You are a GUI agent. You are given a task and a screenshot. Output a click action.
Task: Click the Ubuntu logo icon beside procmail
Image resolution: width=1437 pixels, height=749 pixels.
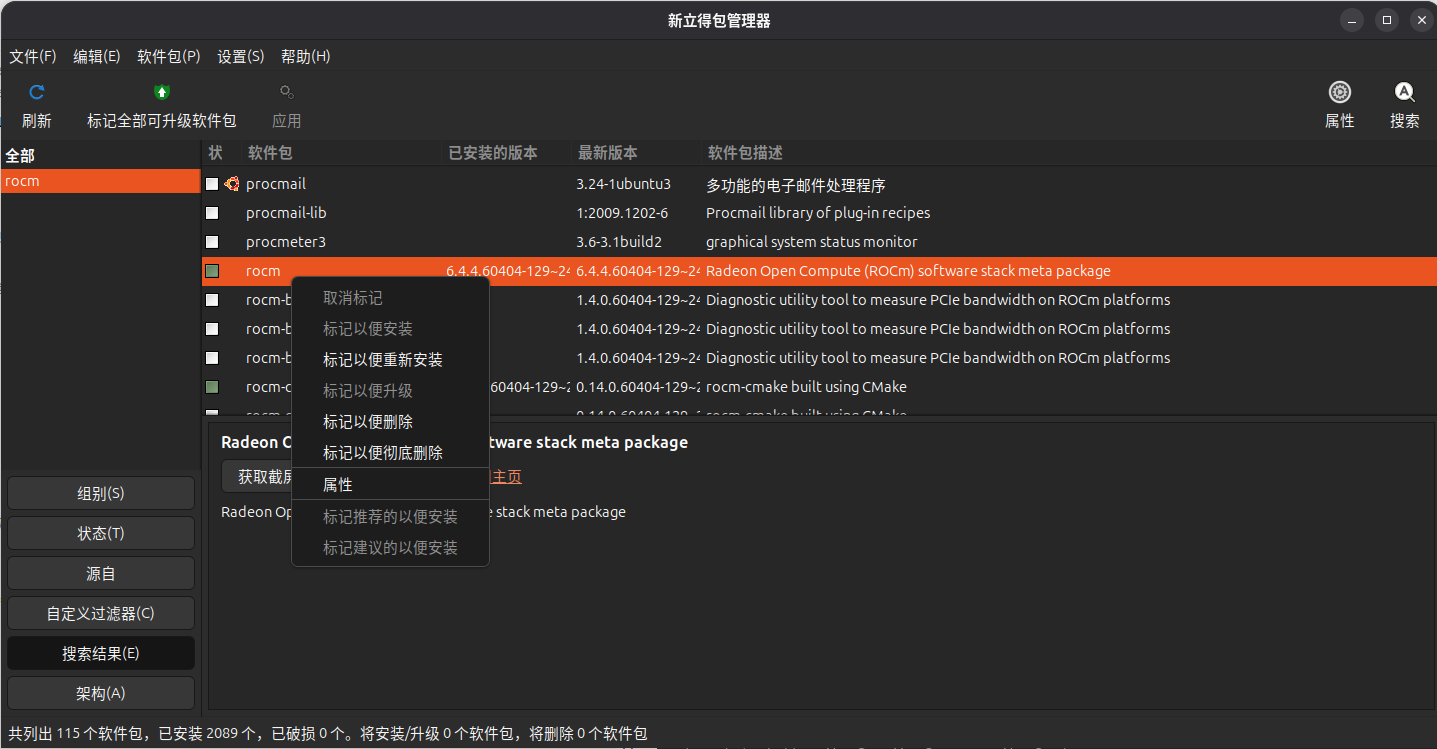pos(232,184)
